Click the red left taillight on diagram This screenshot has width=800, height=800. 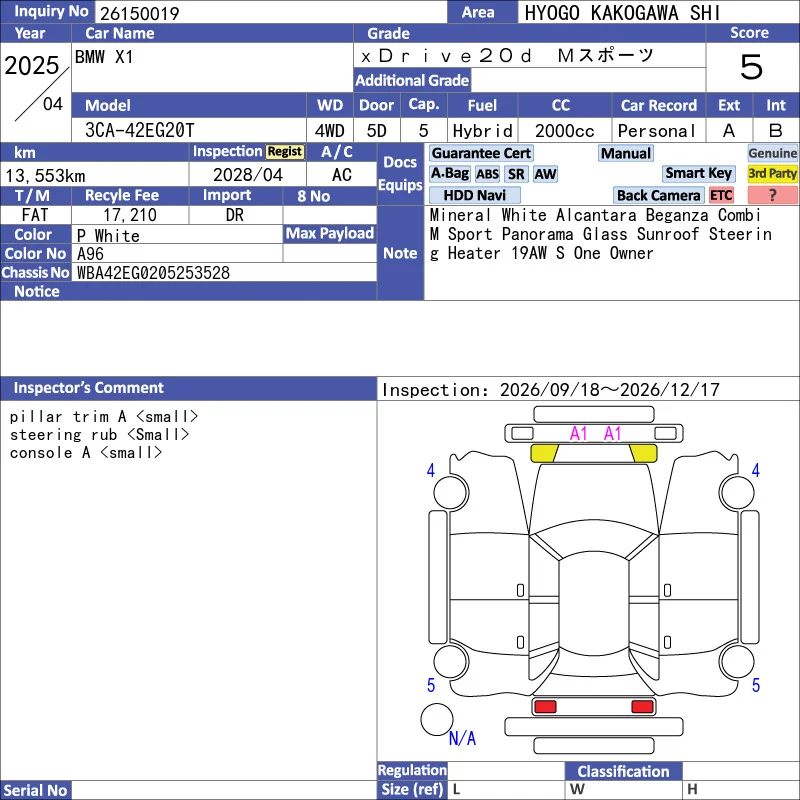[544, 707]
